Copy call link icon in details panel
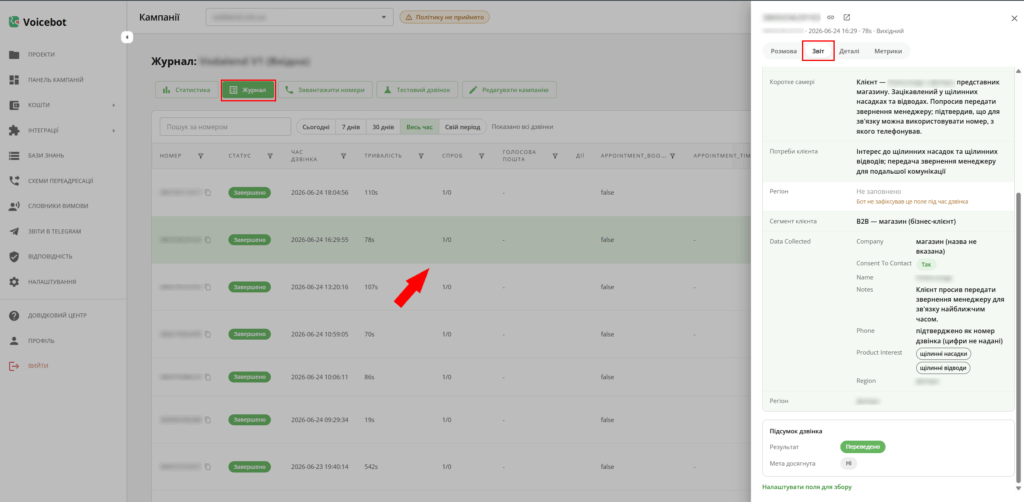Image resolution: width=1024 pixels, height=502 pixels. click(831, 18)
